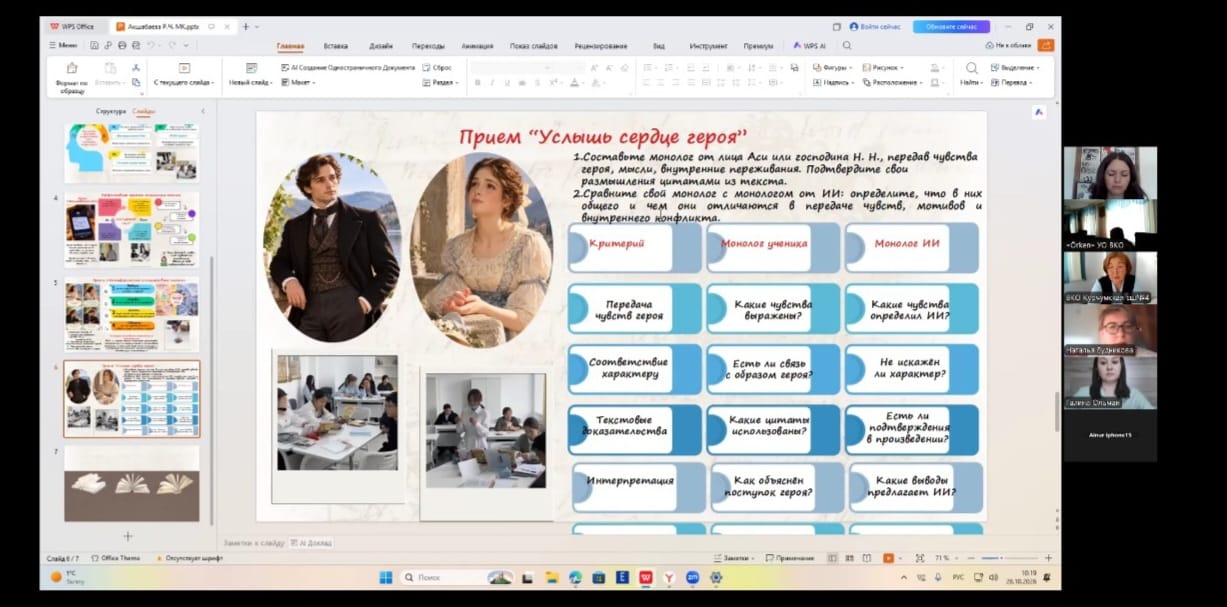Open the Picture (Рисунок) dropdown
Screen dimensions: 1227x607
(x=884, y=67)
